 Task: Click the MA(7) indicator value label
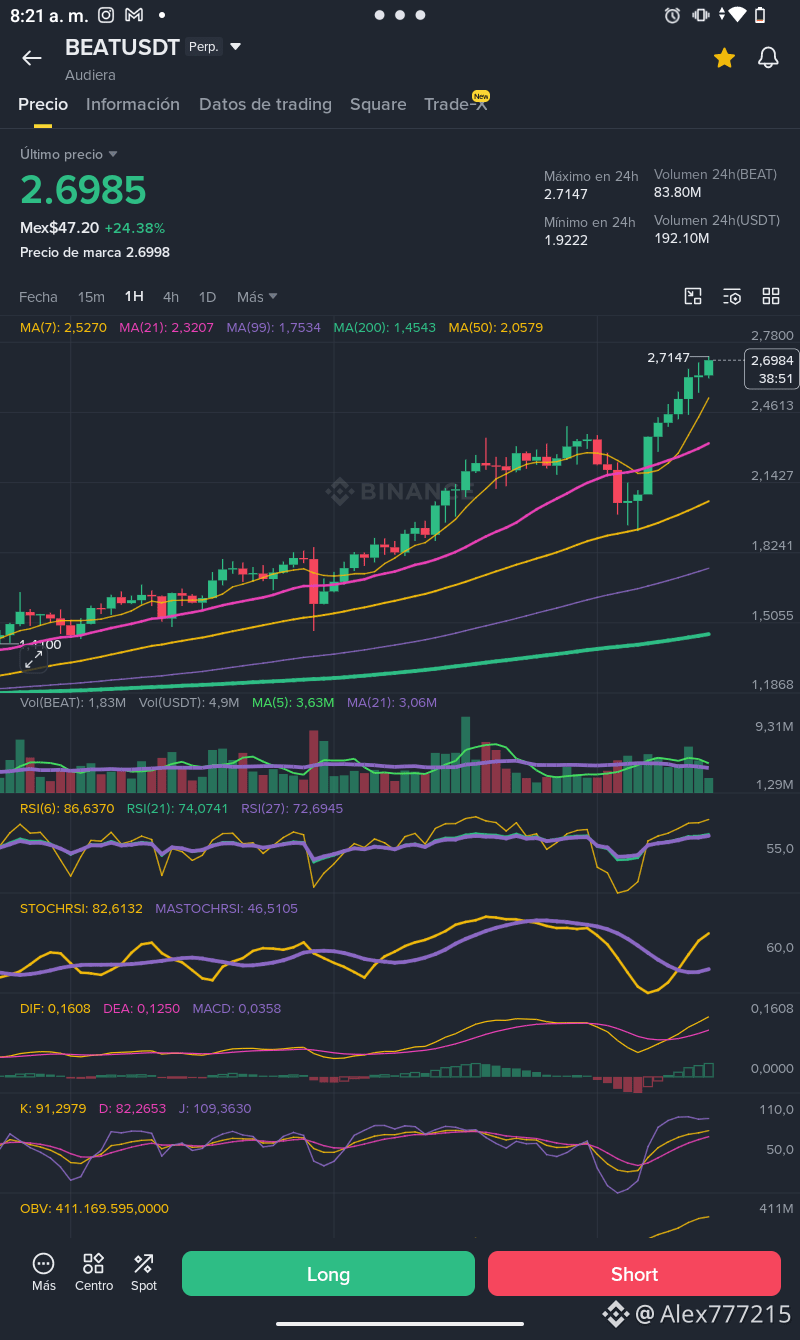(63, 327)
